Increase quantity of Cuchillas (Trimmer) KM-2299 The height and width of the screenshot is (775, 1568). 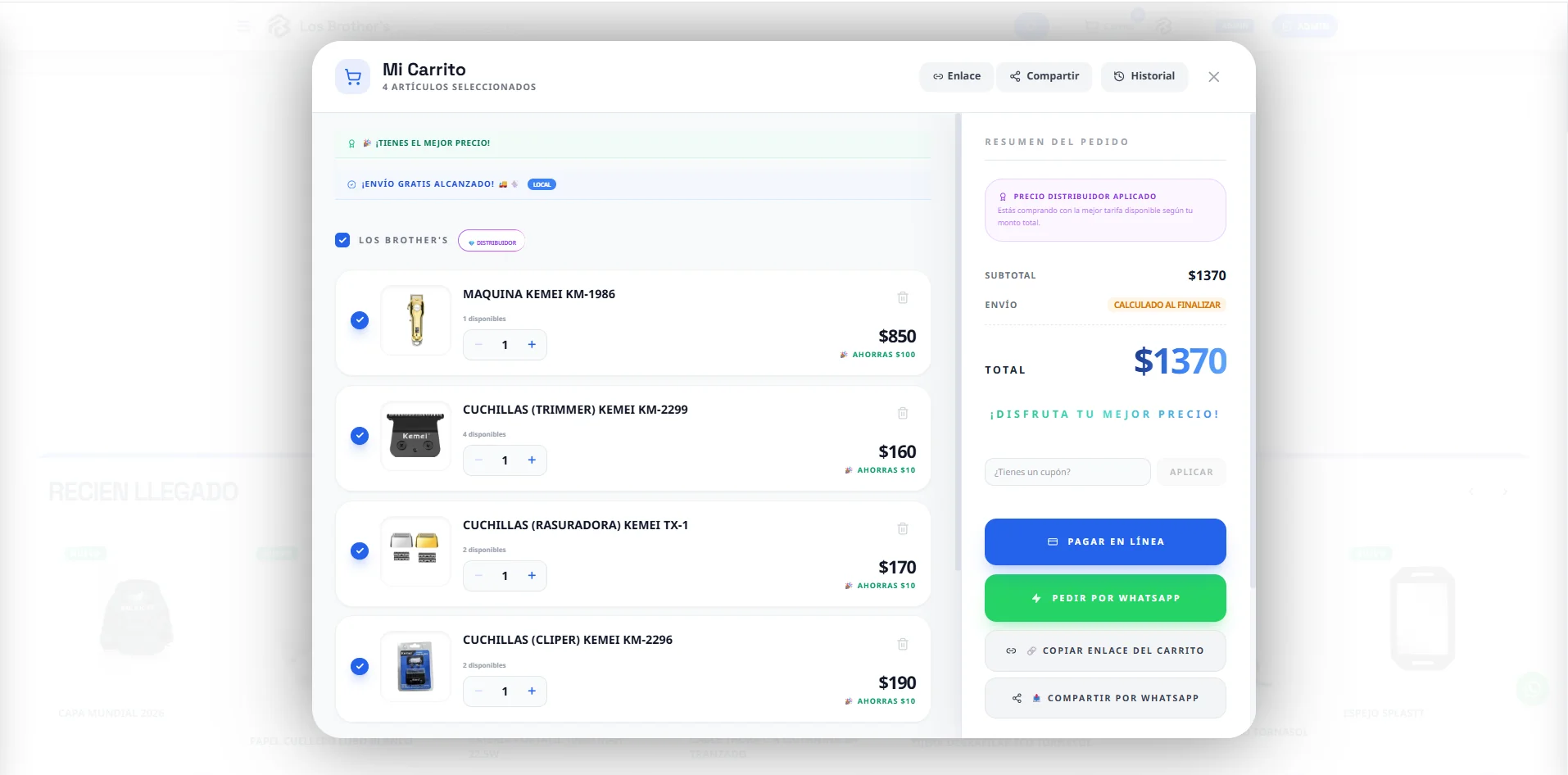[x=532, y=460]
